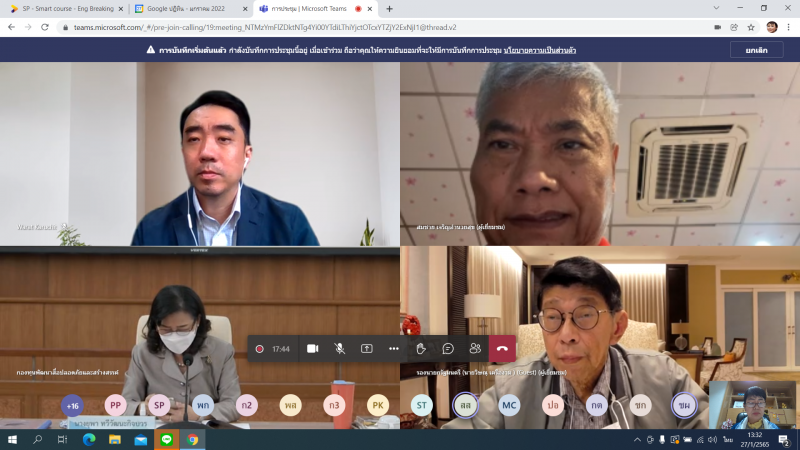Select the PK participant avatar
The image size is (800, 450).
(378, 405)
